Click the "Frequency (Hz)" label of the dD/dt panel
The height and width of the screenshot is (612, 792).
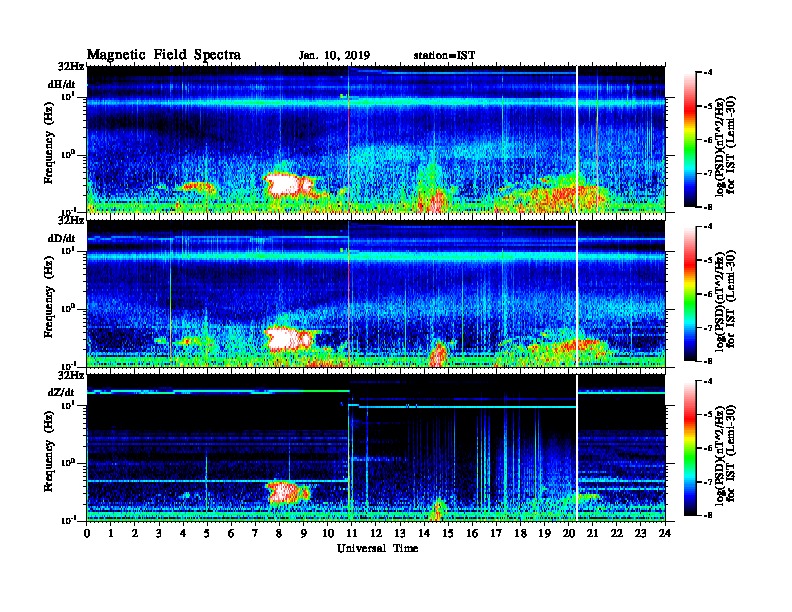coord(48,297)
